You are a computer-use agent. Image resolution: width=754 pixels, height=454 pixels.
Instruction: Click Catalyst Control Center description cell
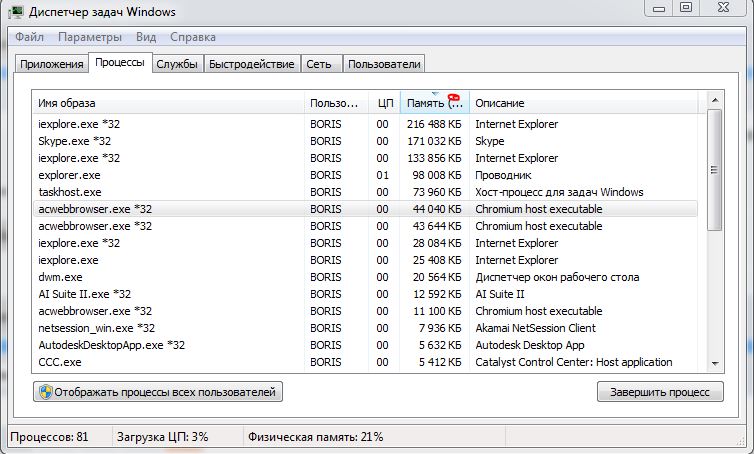pos(574,362)
